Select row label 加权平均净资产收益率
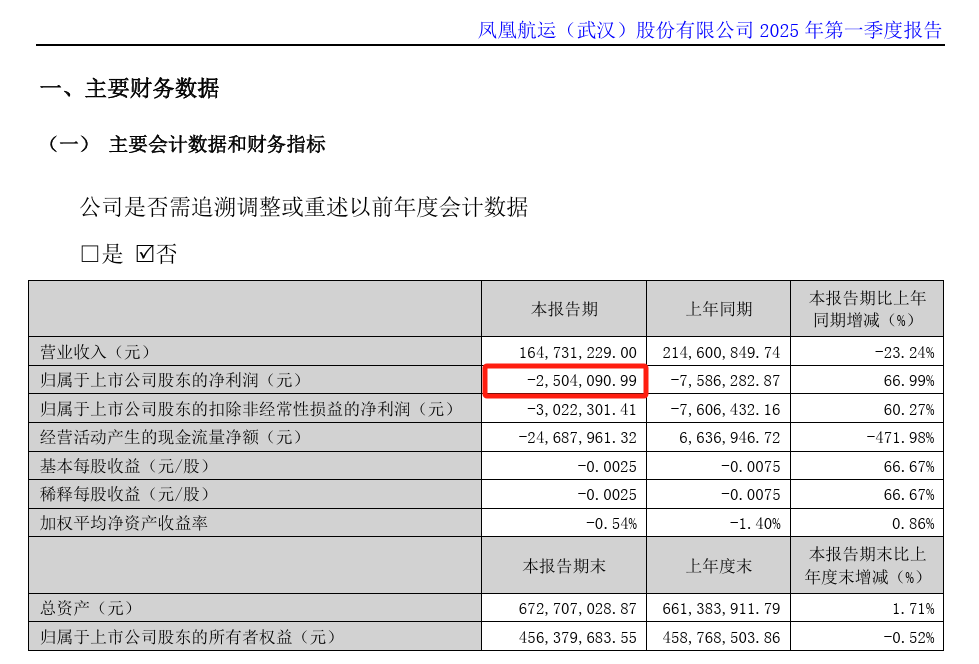This screenshot has height=664, width=979. pos(124,523)
